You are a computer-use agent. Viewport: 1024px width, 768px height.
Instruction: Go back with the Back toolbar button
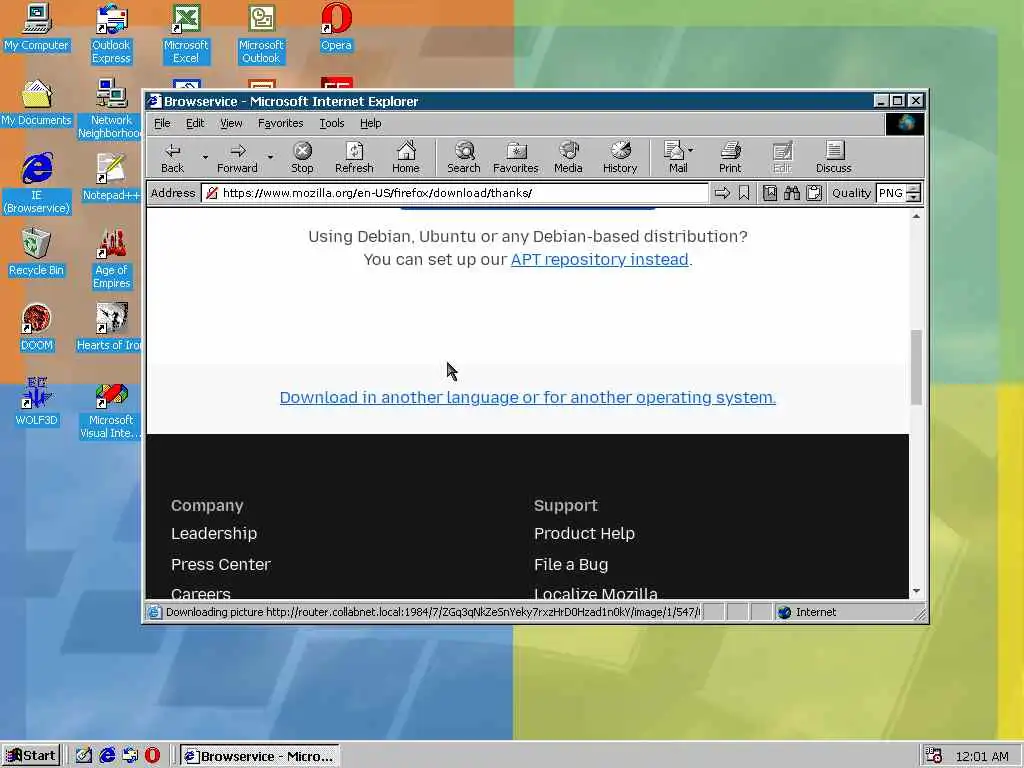[172, 157]
